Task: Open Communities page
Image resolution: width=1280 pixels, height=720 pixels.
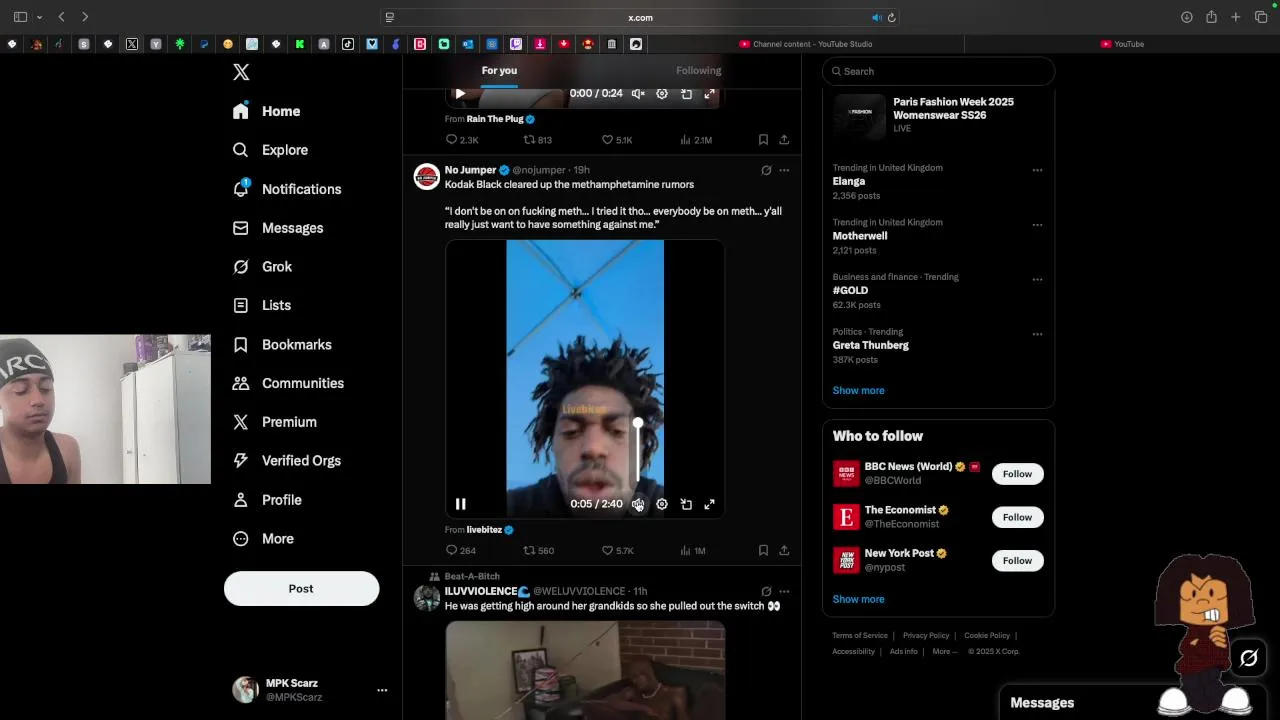Action: tap(287, 383)
